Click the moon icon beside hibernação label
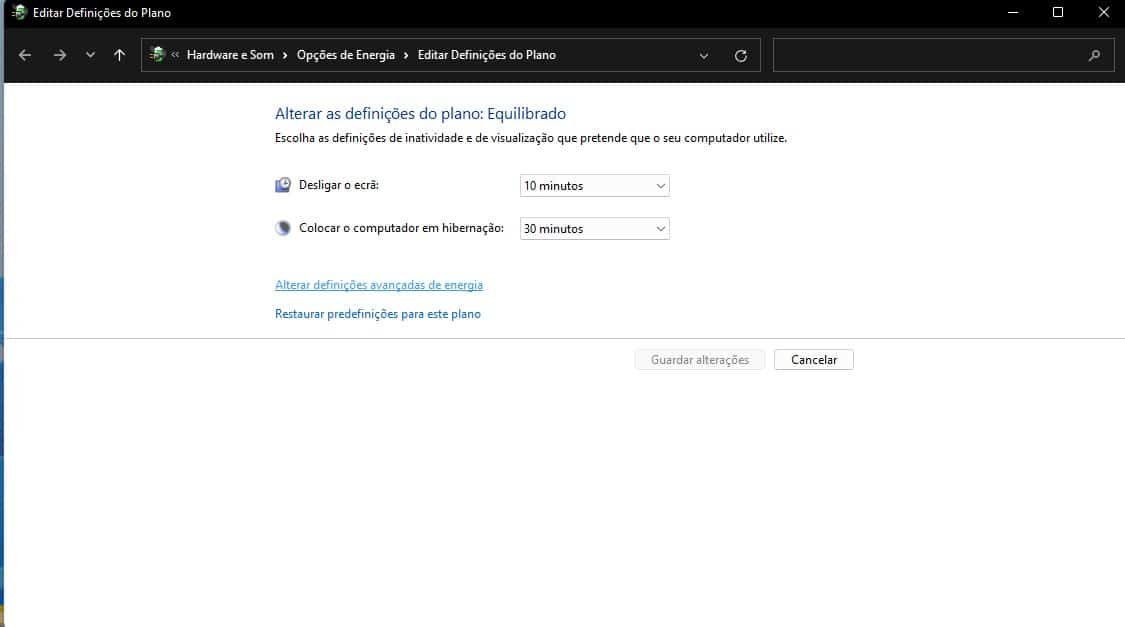Viewport: 1125px width, 627px height. [283, 228]
